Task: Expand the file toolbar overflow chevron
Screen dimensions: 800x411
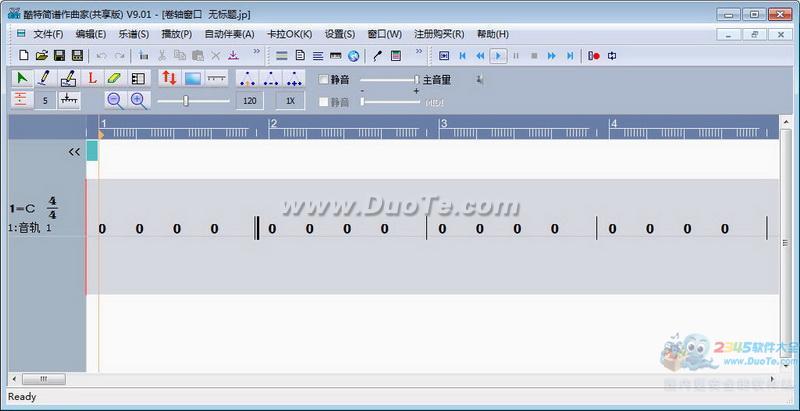Action: pyautogui.click(x=257, y=52)
